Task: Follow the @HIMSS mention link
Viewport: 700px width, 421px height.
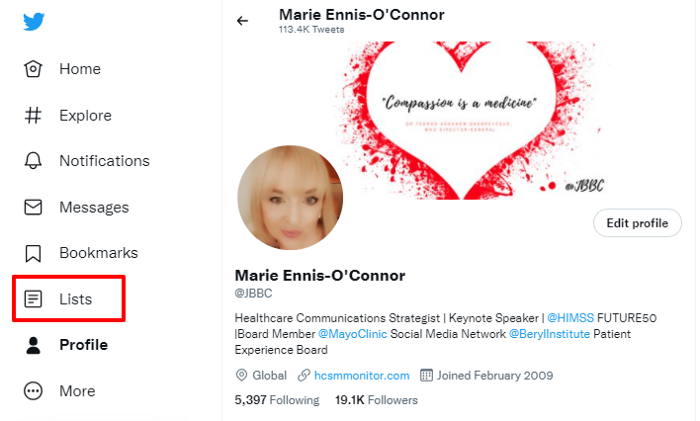Action: 570,318
